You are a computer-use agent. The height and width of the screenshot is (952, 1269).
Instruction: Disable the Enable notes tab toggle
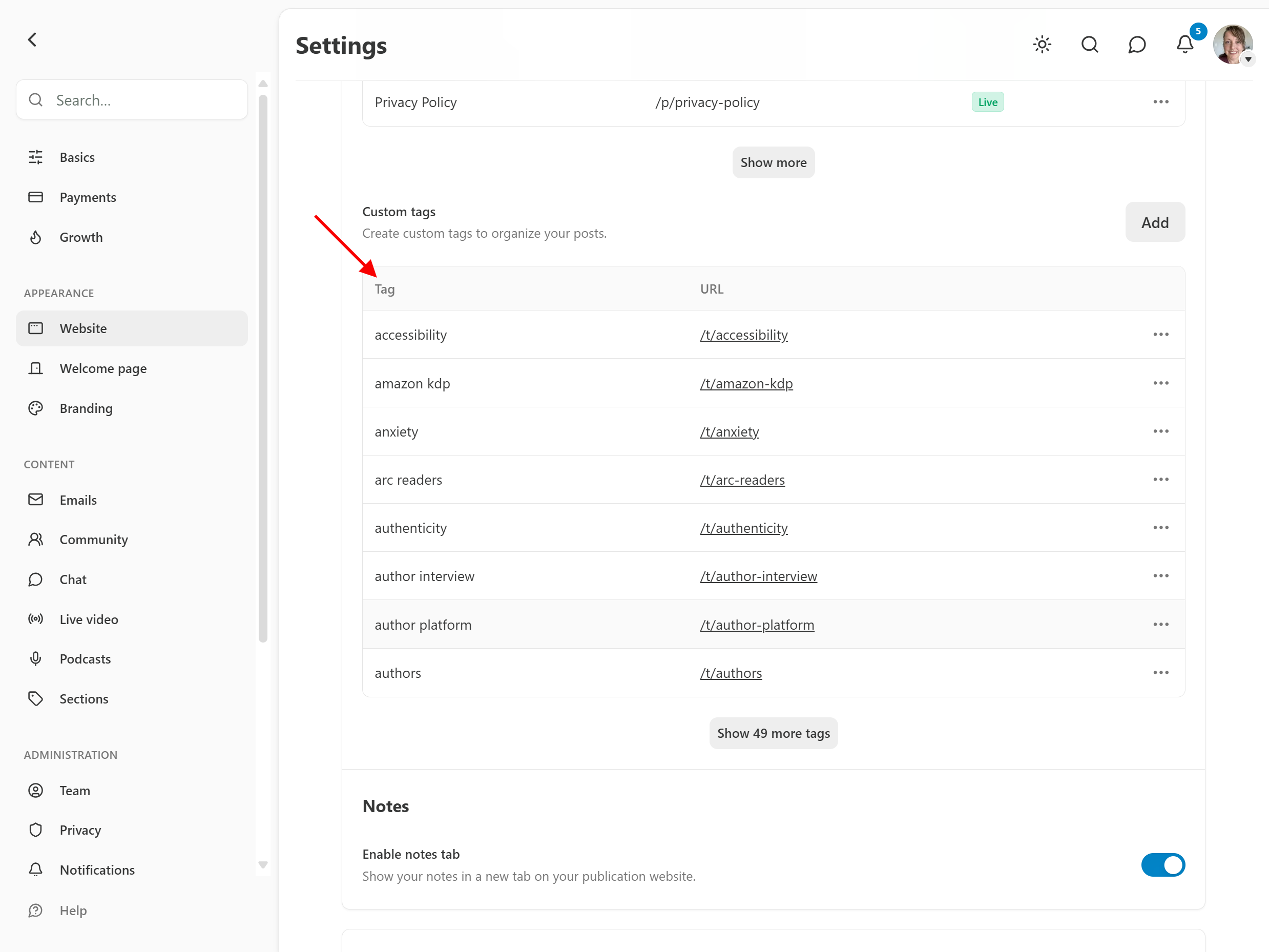pyautogui.click(x=1162, y=864)
